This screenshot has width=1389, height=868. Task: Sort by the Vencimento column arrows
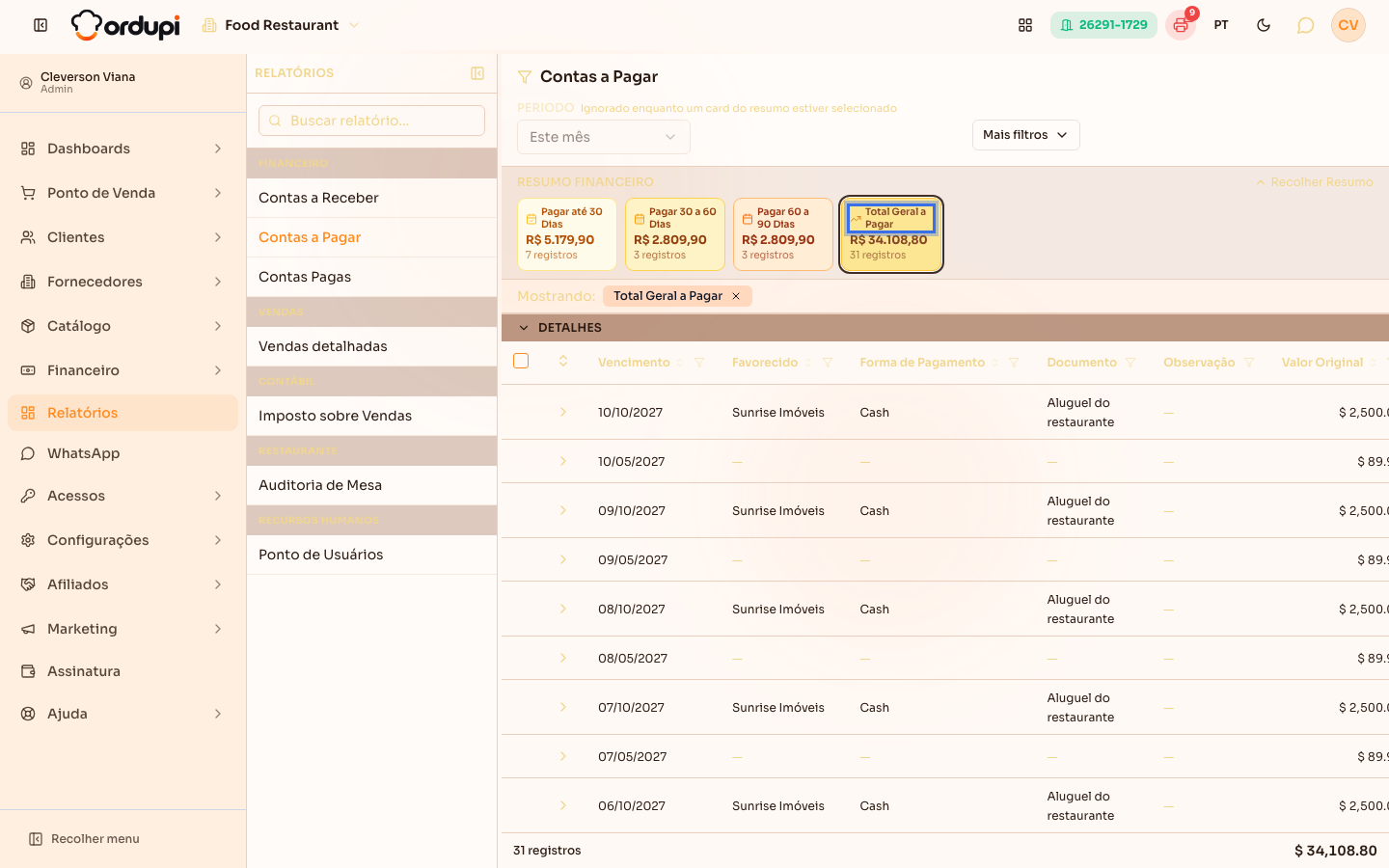tap(680, 363)
